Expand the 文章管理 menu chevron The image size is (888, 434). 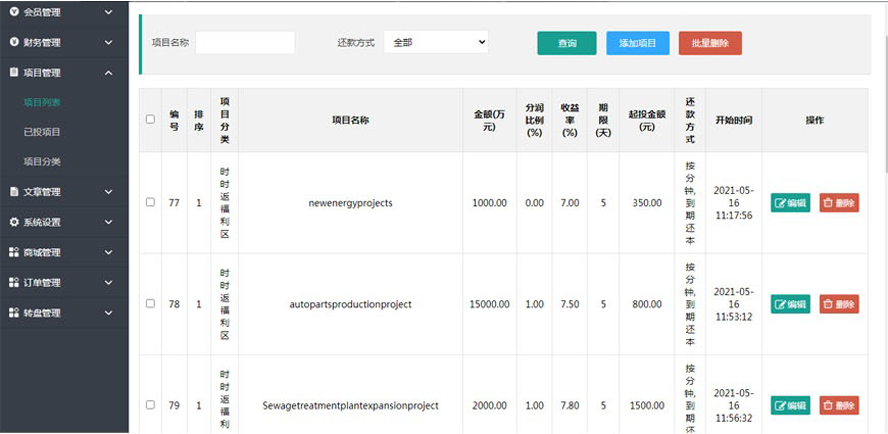[x=109, y=192]
